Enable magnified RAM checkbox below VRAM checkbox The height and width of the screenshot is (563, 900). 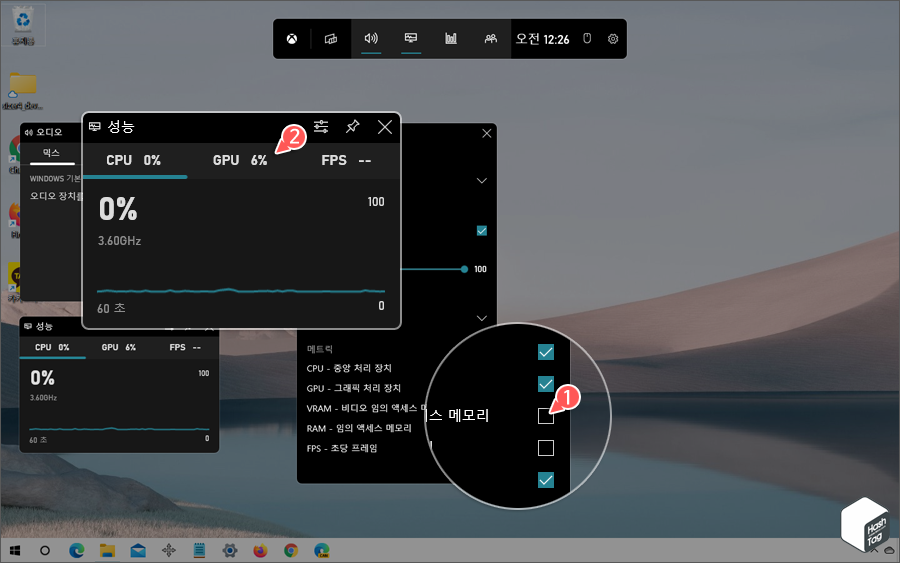click(x=546, y=448)
